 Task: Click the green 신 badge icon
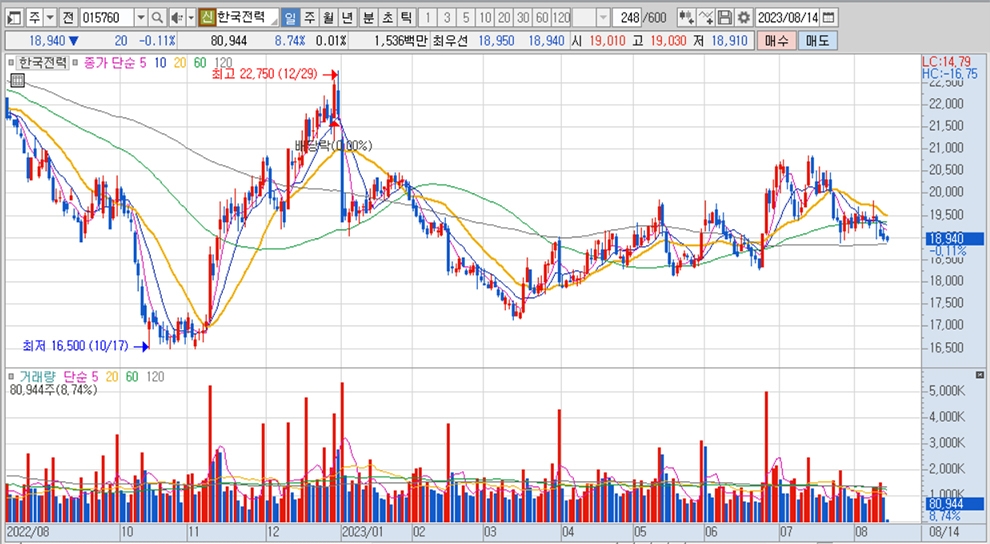click(206, 17)
